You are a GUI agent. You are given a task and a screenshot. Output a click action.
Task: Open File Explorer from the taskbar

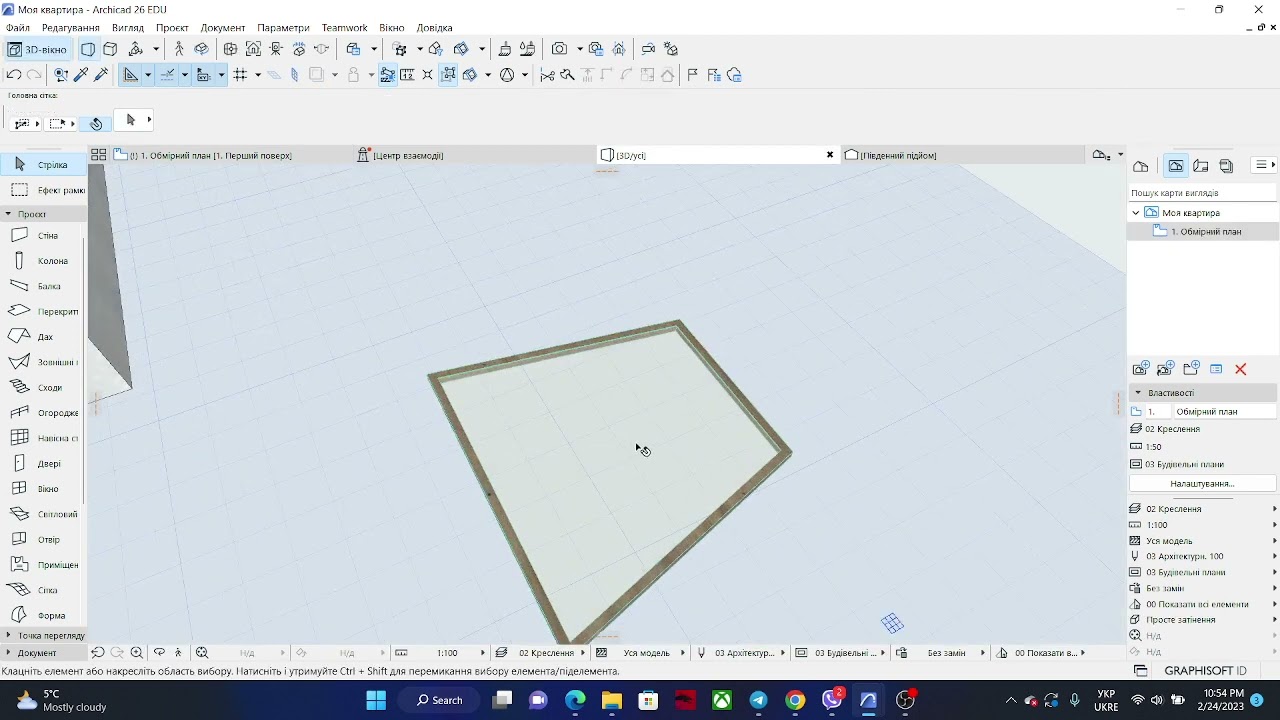(x=612, y=700)
